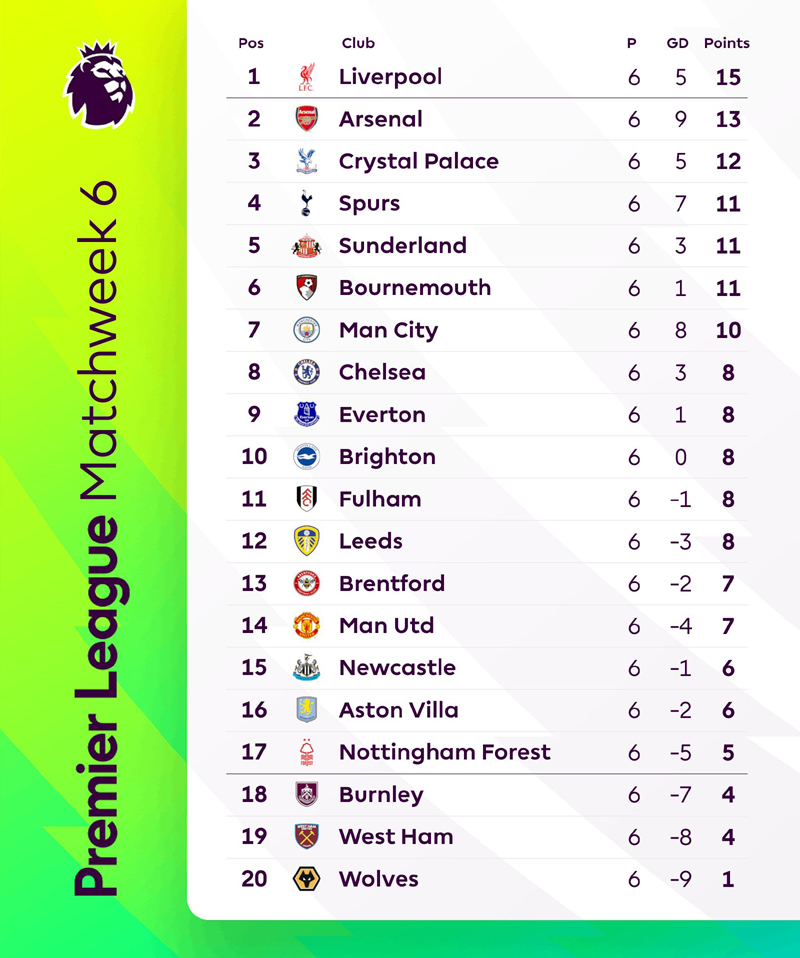
Task: Click the Pos column header
Action: [x=251, y=43]
